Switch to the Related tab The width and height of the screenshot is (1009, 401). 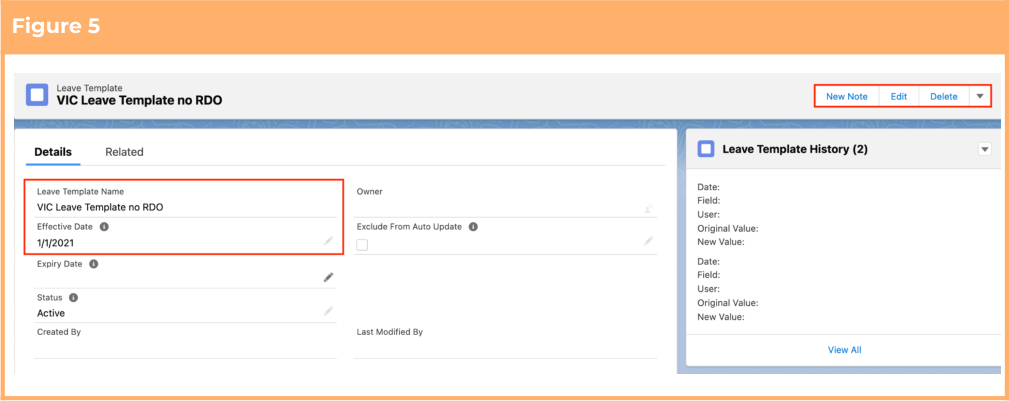(x=124, y=152)
